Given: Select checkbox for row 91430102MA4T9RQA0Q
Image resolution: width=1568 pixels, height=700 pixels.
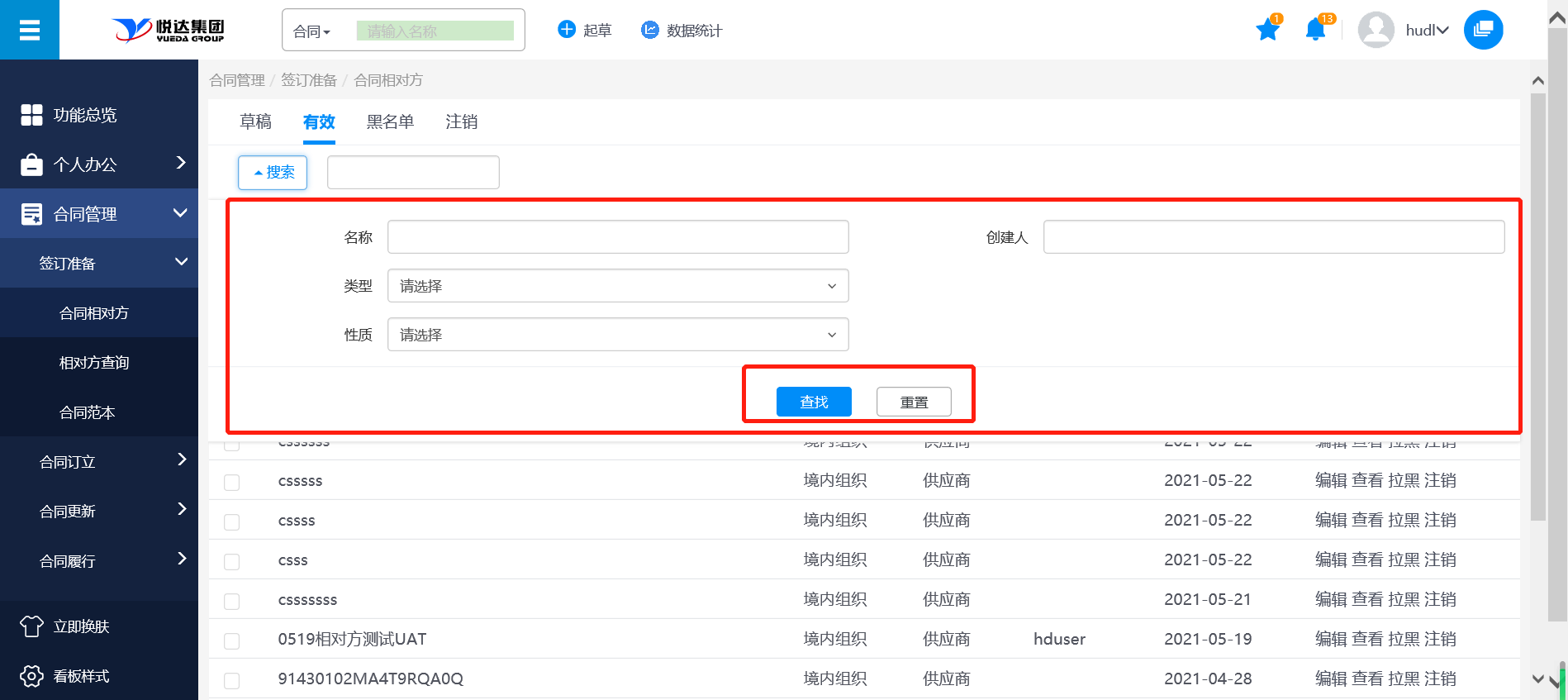Looking at the screenshot, I should click(232, 680).
